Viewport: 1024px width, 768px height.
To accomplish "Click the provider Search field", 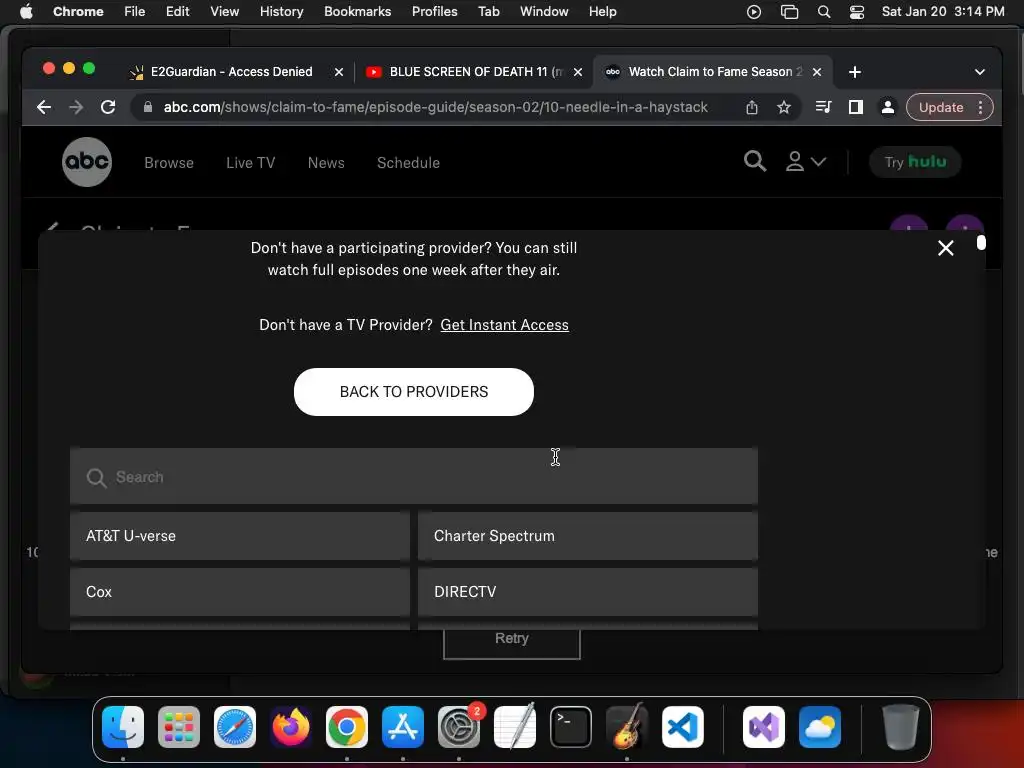I will pyautogui.click(x=413, y=477).
